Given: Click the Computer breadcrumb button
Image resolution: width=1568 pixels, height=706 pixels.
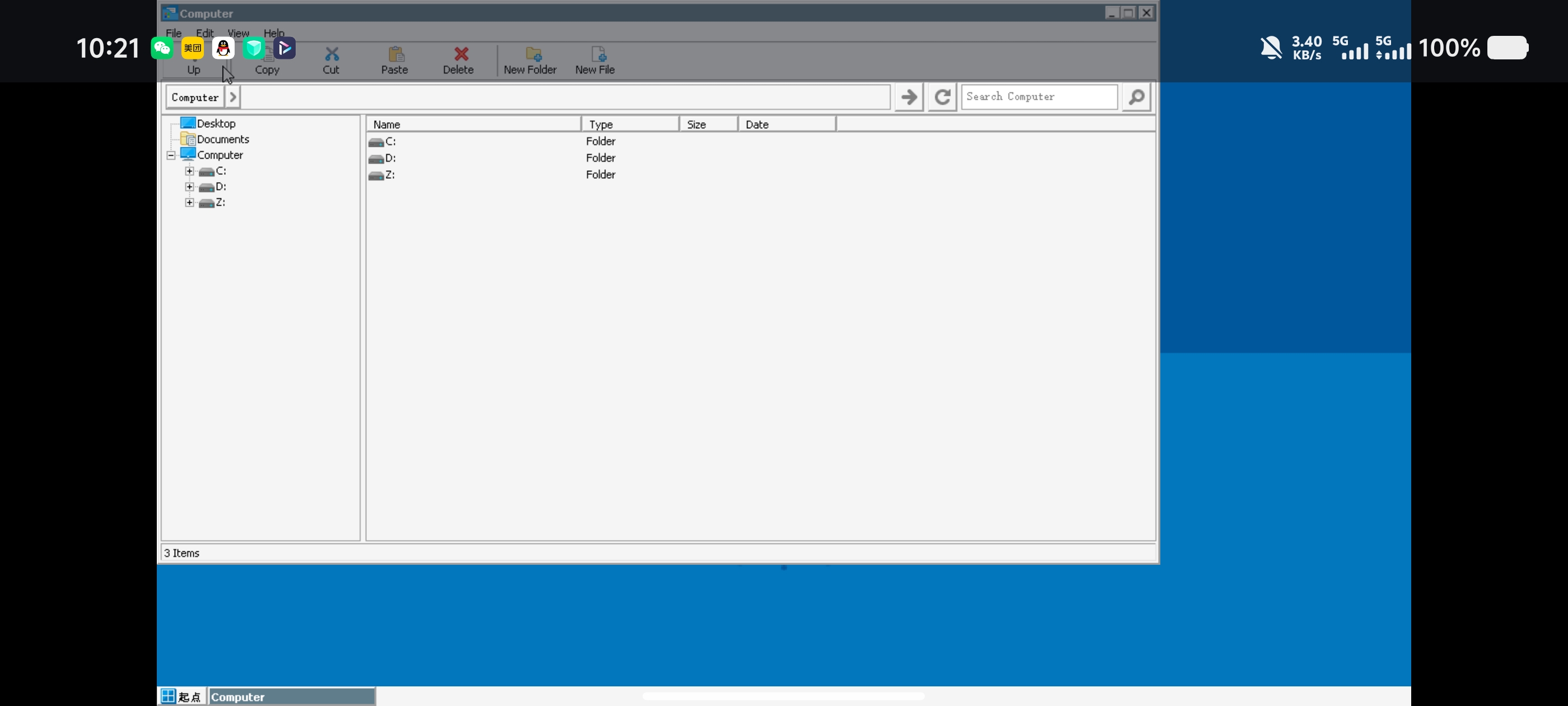Looking at the screenshot, I should (195, 97).
